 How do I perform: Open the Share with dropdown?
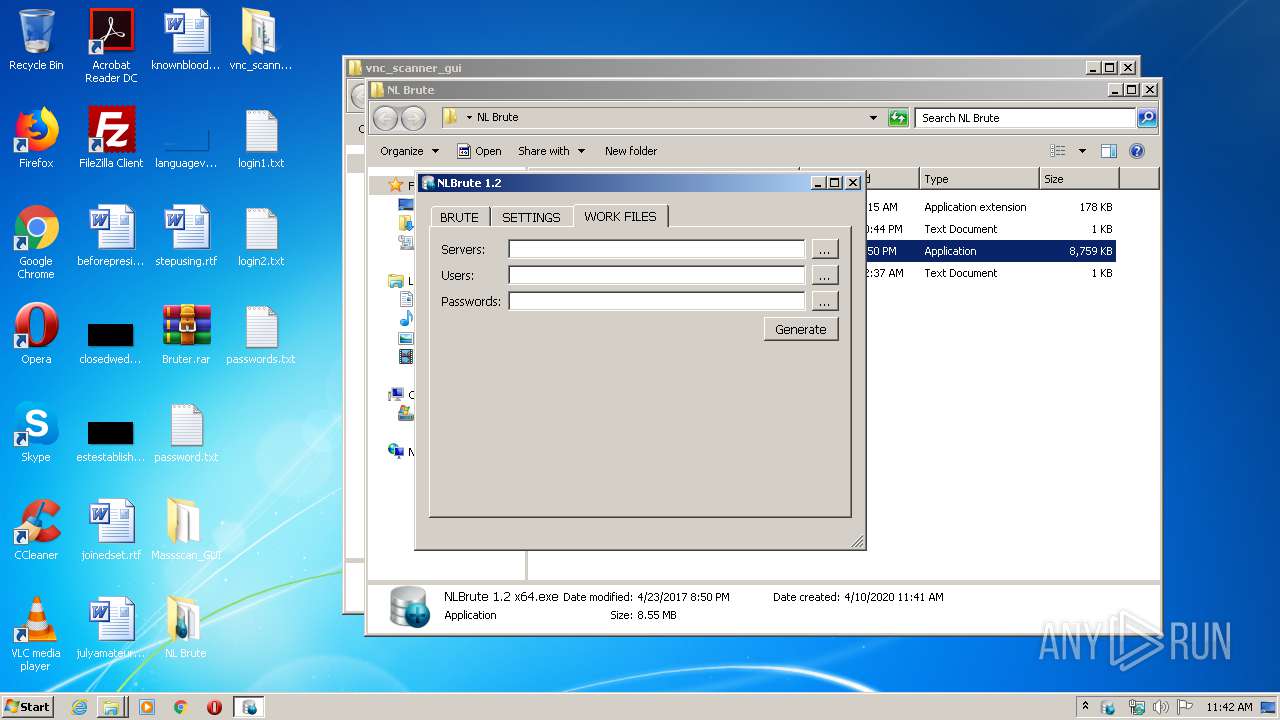point(551,151)
